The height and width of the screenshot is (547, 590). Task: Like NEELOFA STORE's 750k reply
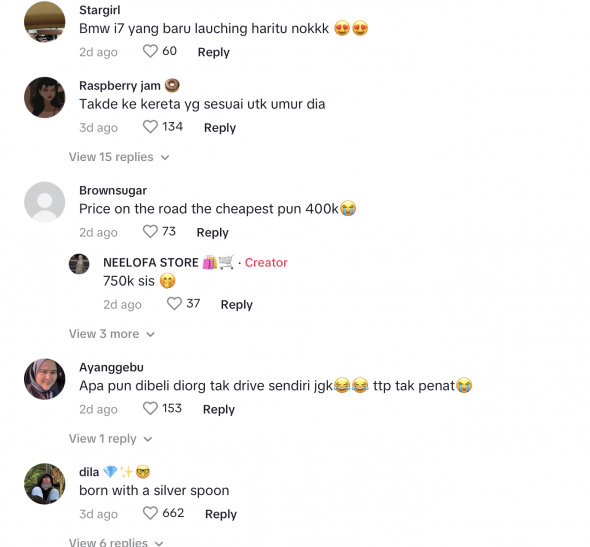[174, 304]
